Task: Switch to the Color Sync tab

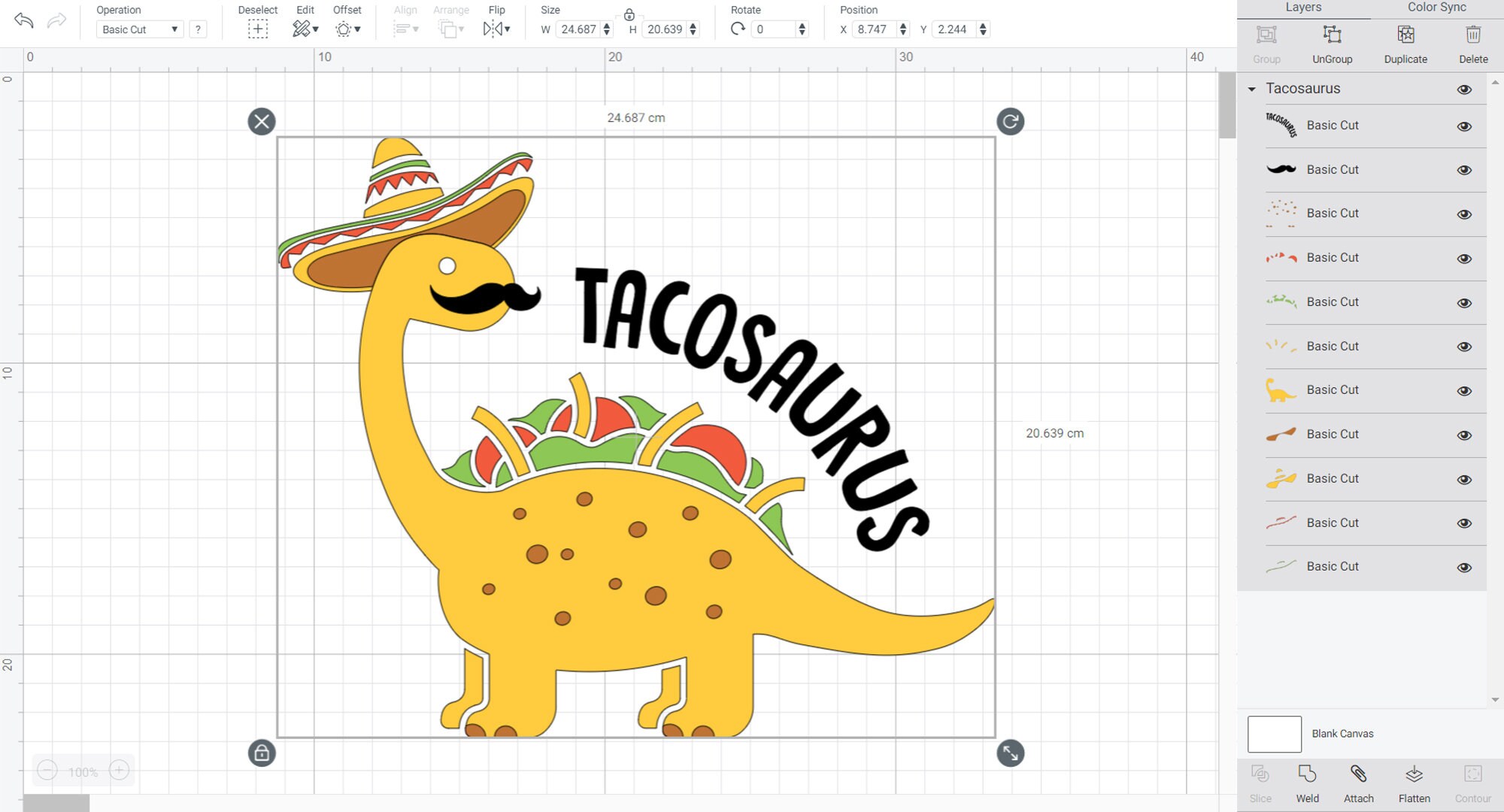Action: click(x=1435, y=8)
